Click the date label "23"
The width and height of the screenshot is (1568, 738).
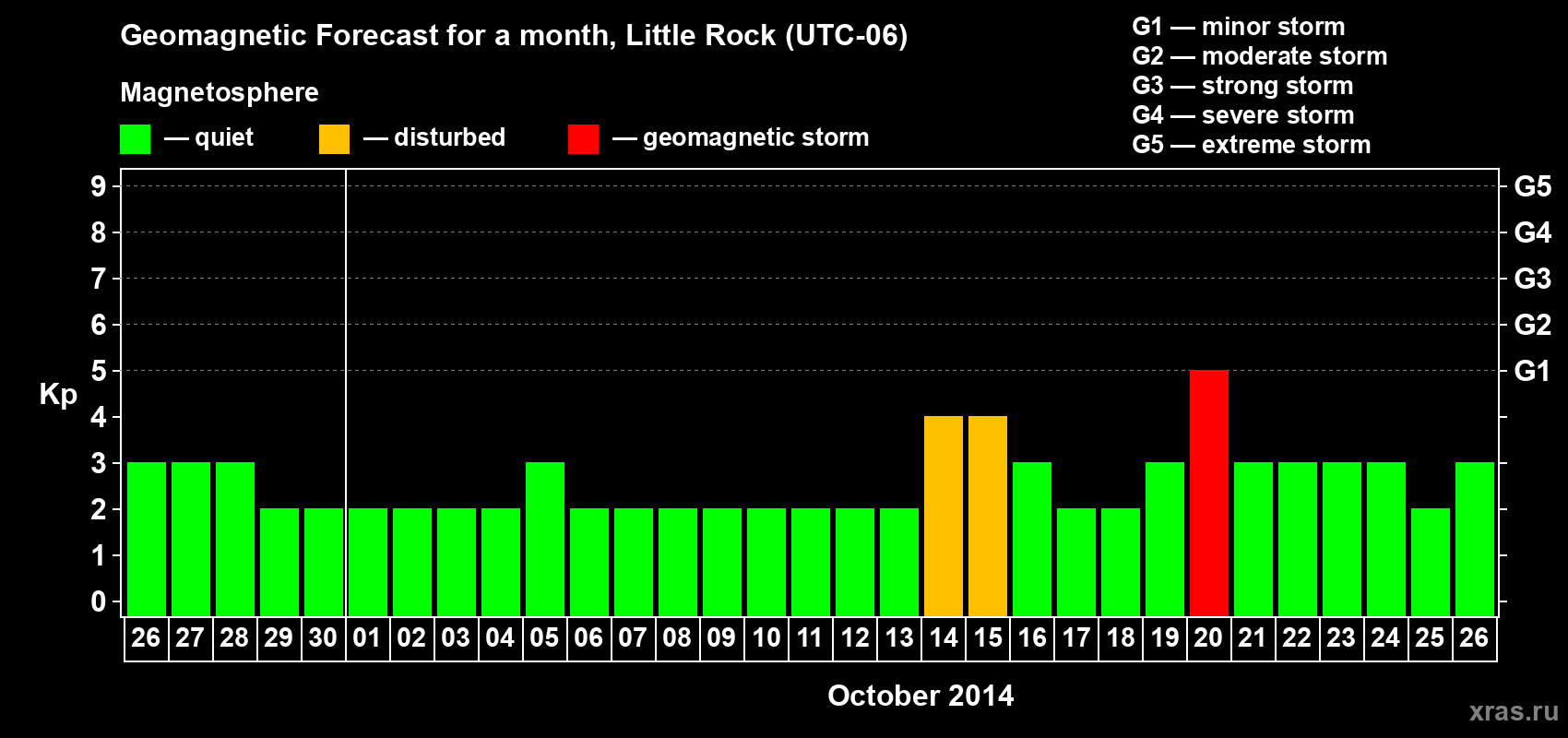(1341, 638)
